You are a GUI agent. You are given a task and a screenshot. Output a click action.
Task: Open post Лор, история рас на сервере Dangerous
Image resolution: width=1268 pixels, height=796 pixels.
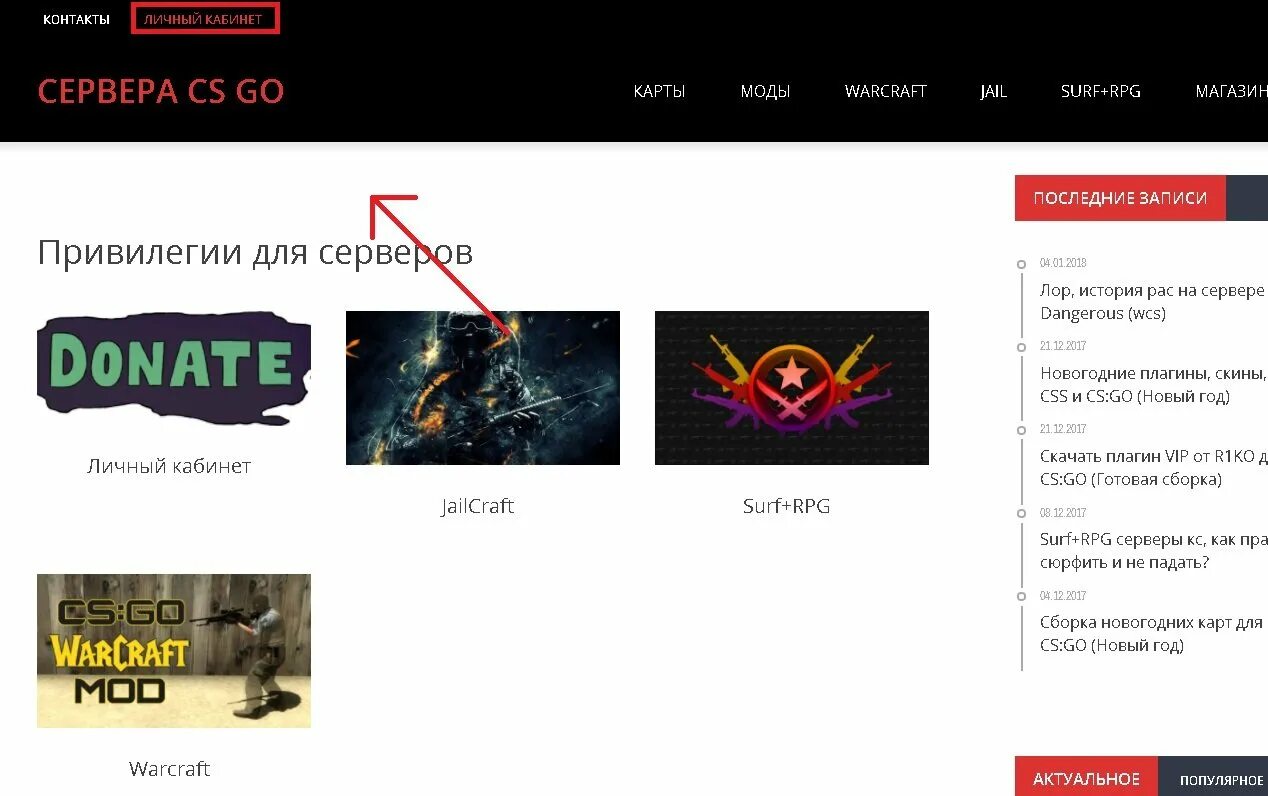point(1153,302)
